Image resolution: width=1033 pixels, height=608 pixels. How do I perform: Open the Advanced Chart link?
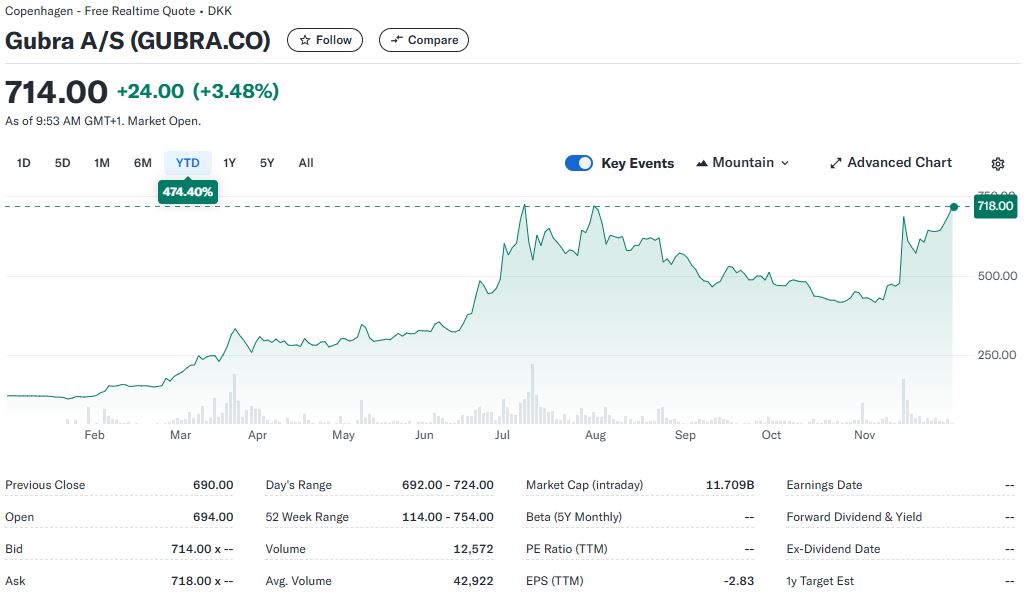tap(891, 163)
